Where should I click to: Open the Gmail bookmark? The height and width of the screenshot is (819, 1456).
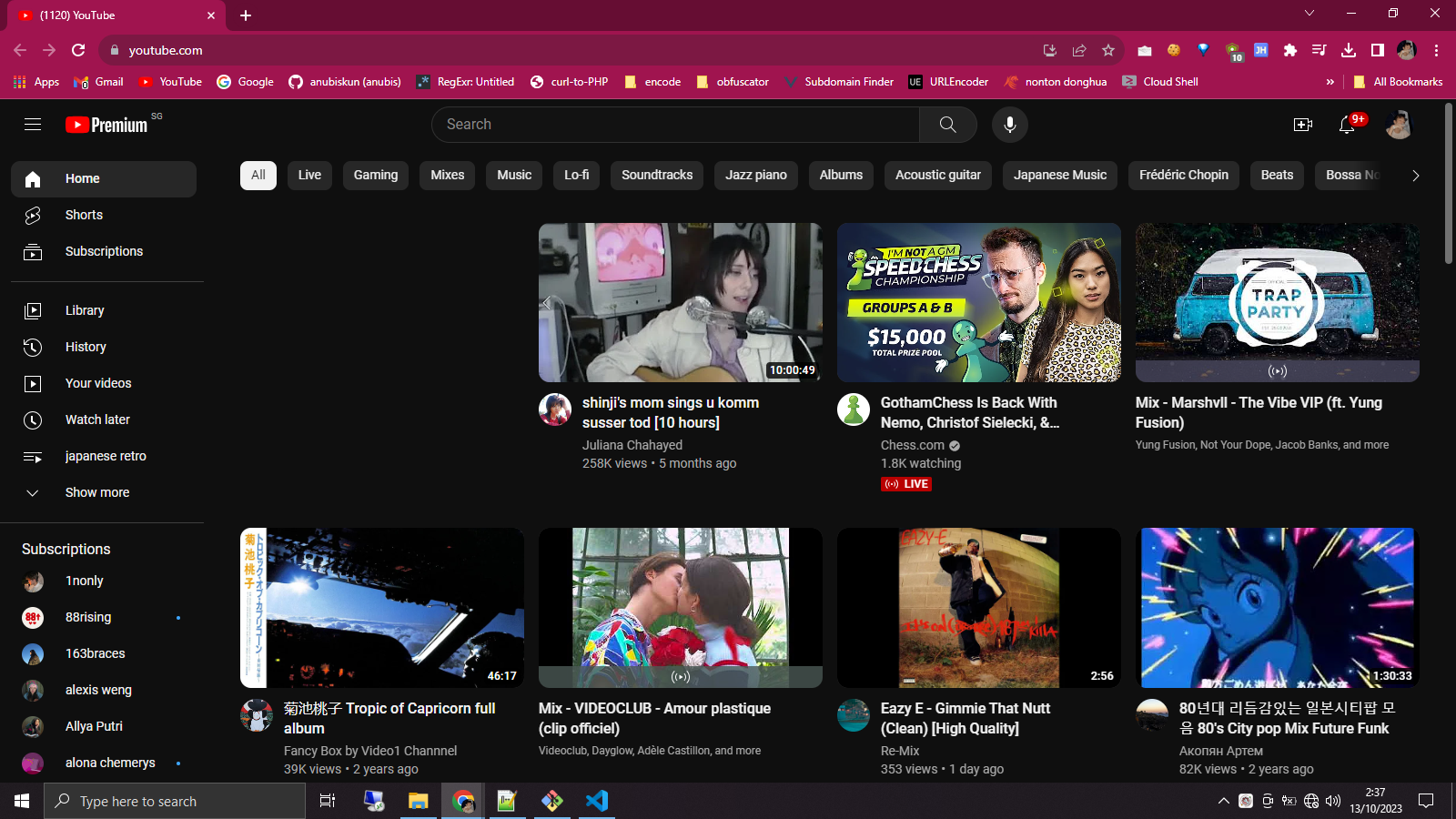coord(98,82)
